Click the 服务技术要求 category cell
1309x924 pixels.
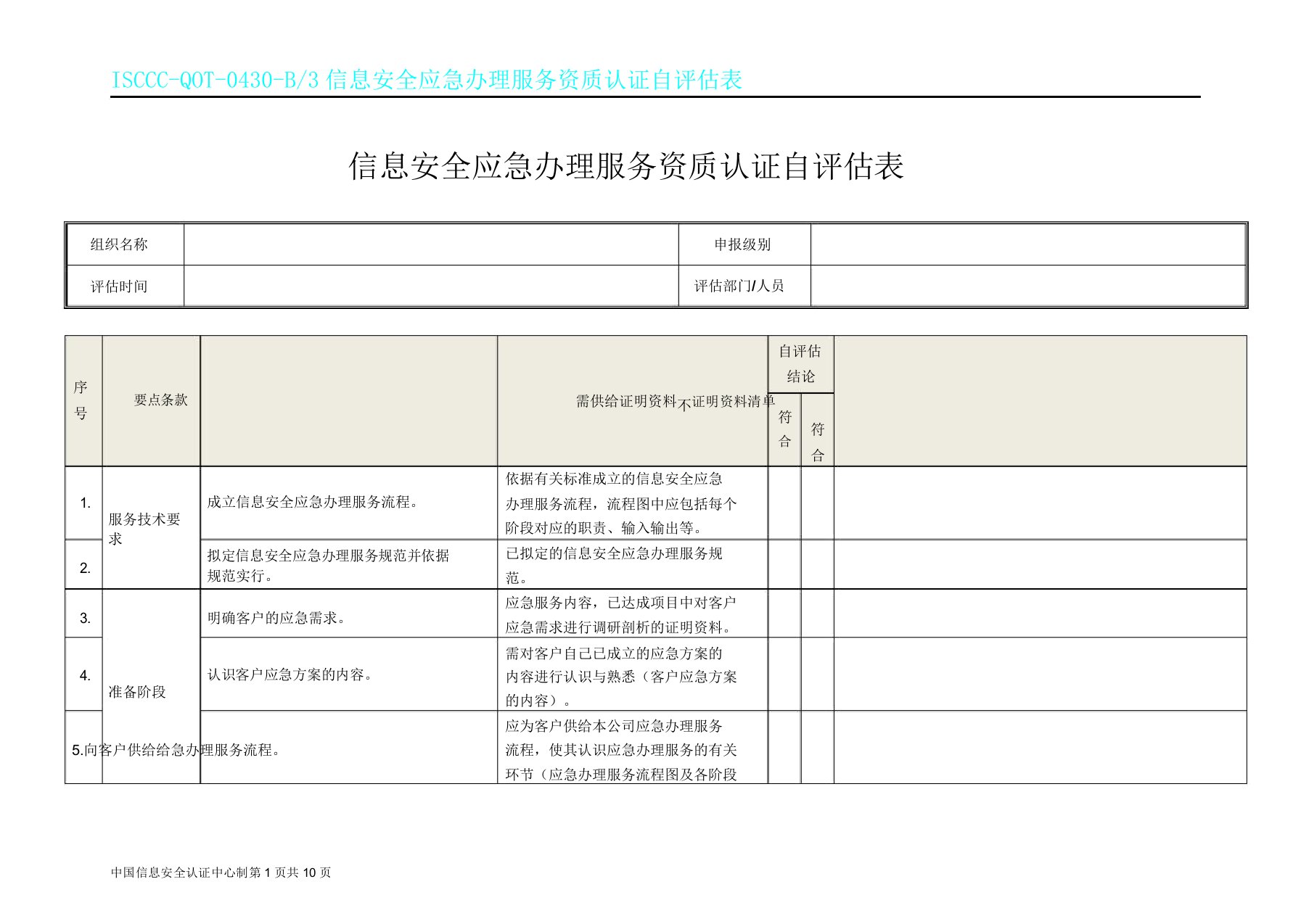pyautogui.click(x=151, y=528)
